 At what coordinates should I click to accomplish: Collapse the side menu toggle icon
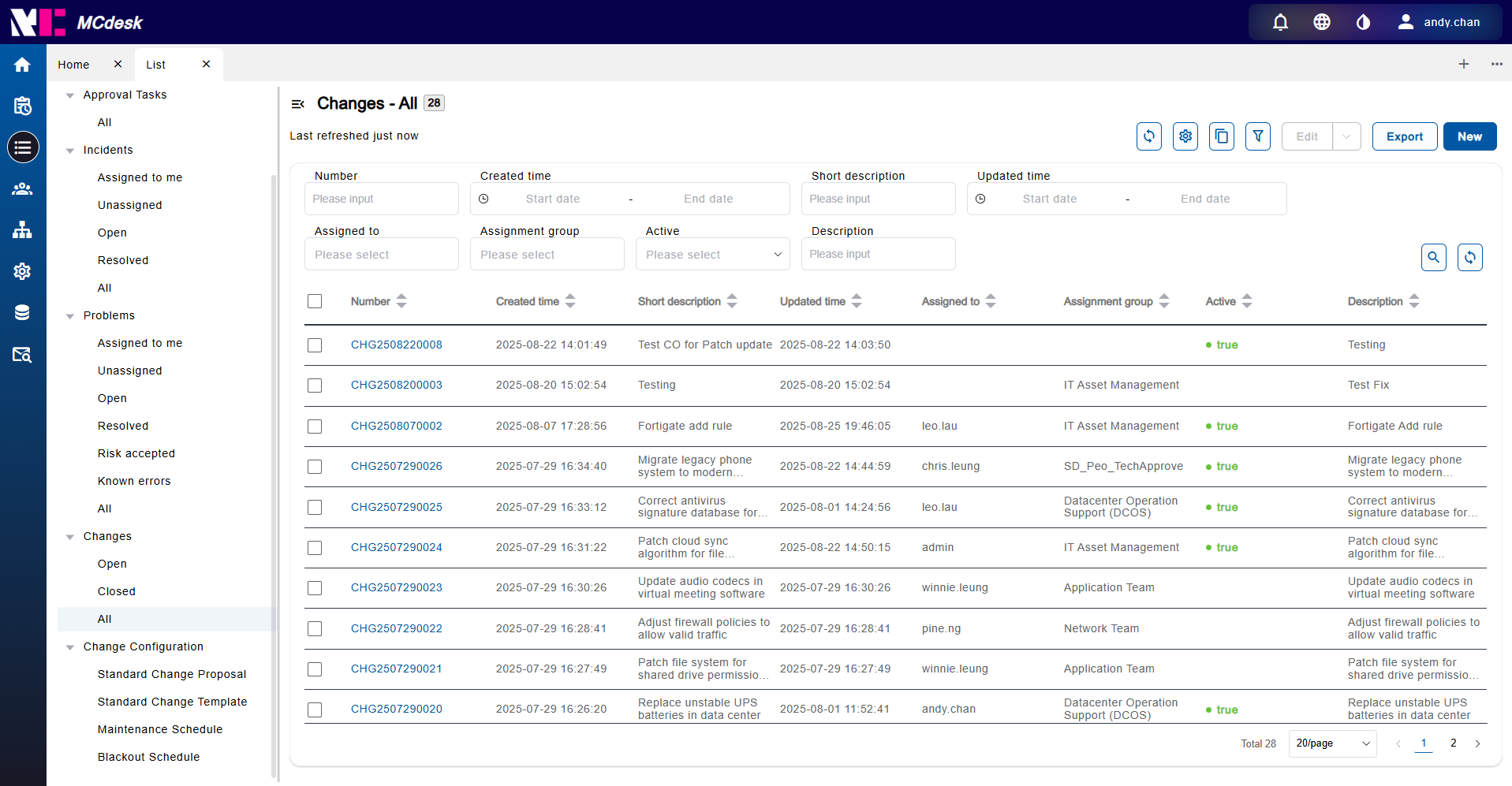[x=298, y=104]
